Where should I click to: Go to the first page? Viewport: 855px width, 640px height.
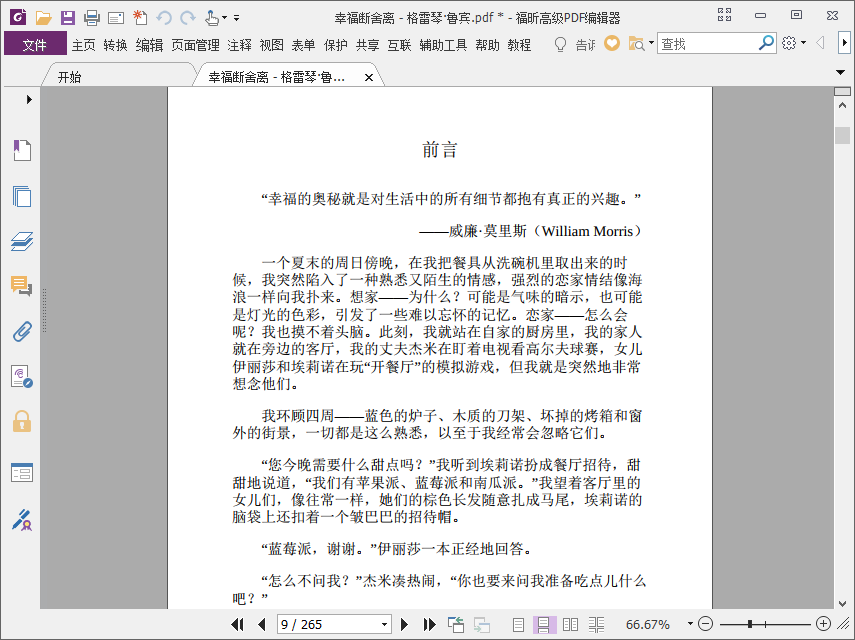pos(237,624)
